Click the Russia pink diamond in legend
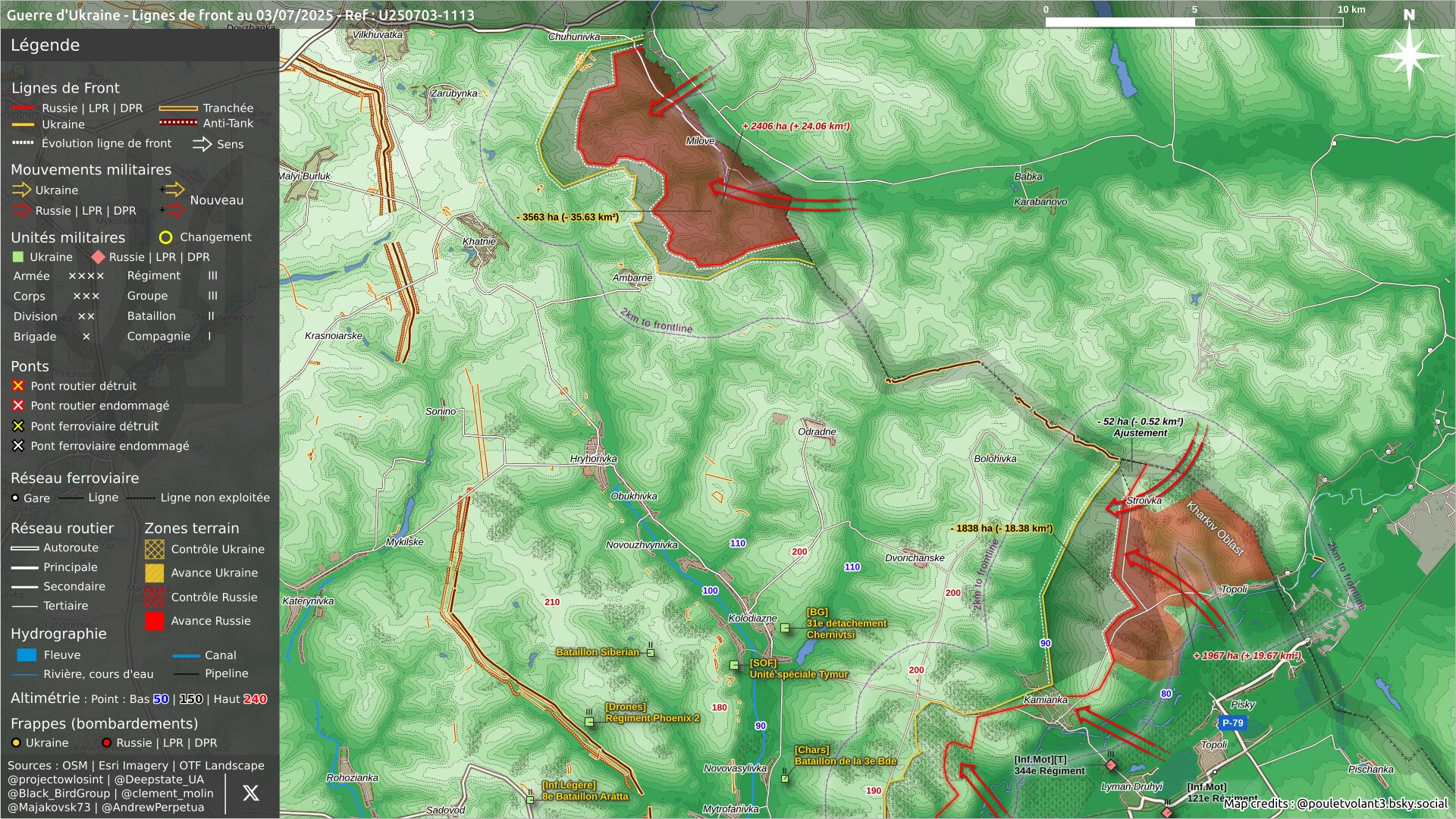 point(98,257)
